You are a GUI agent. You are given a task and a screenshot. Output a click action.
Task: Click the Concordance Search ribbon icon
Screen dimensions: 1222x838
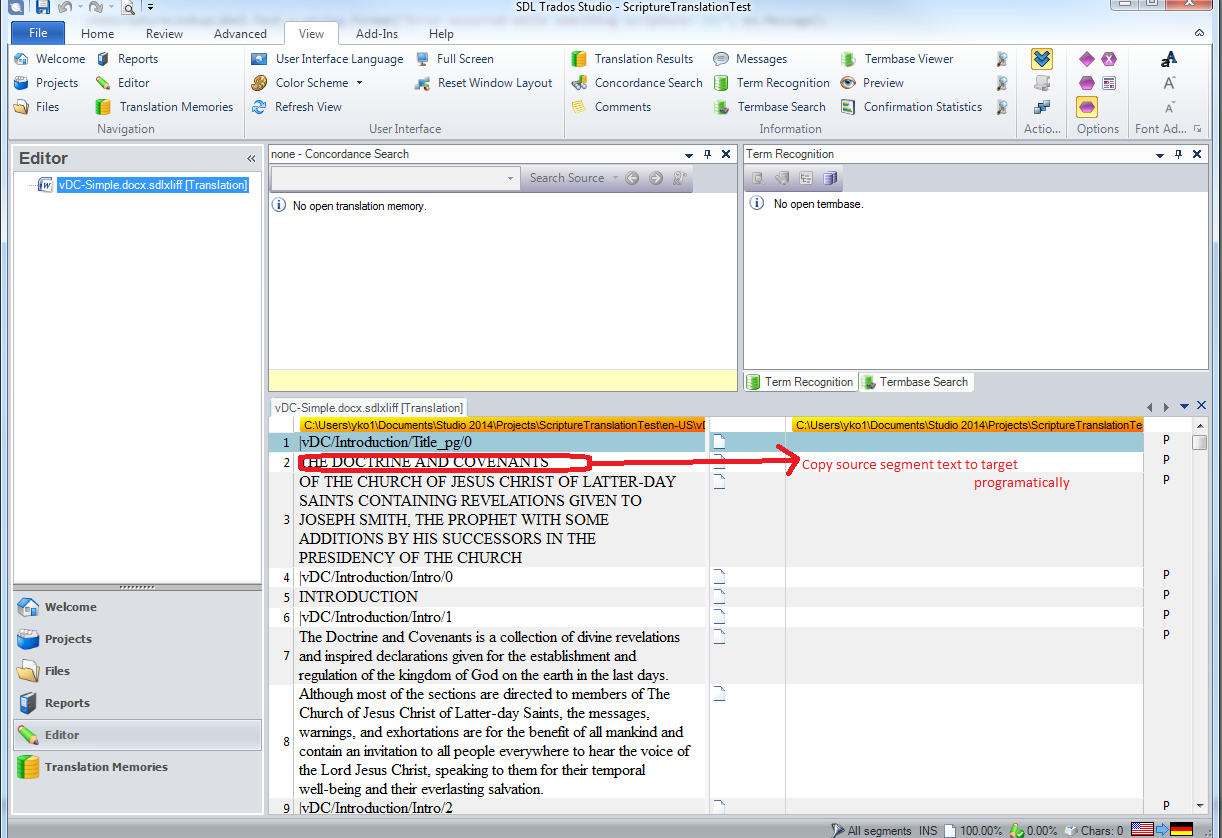tap(579, 83)
